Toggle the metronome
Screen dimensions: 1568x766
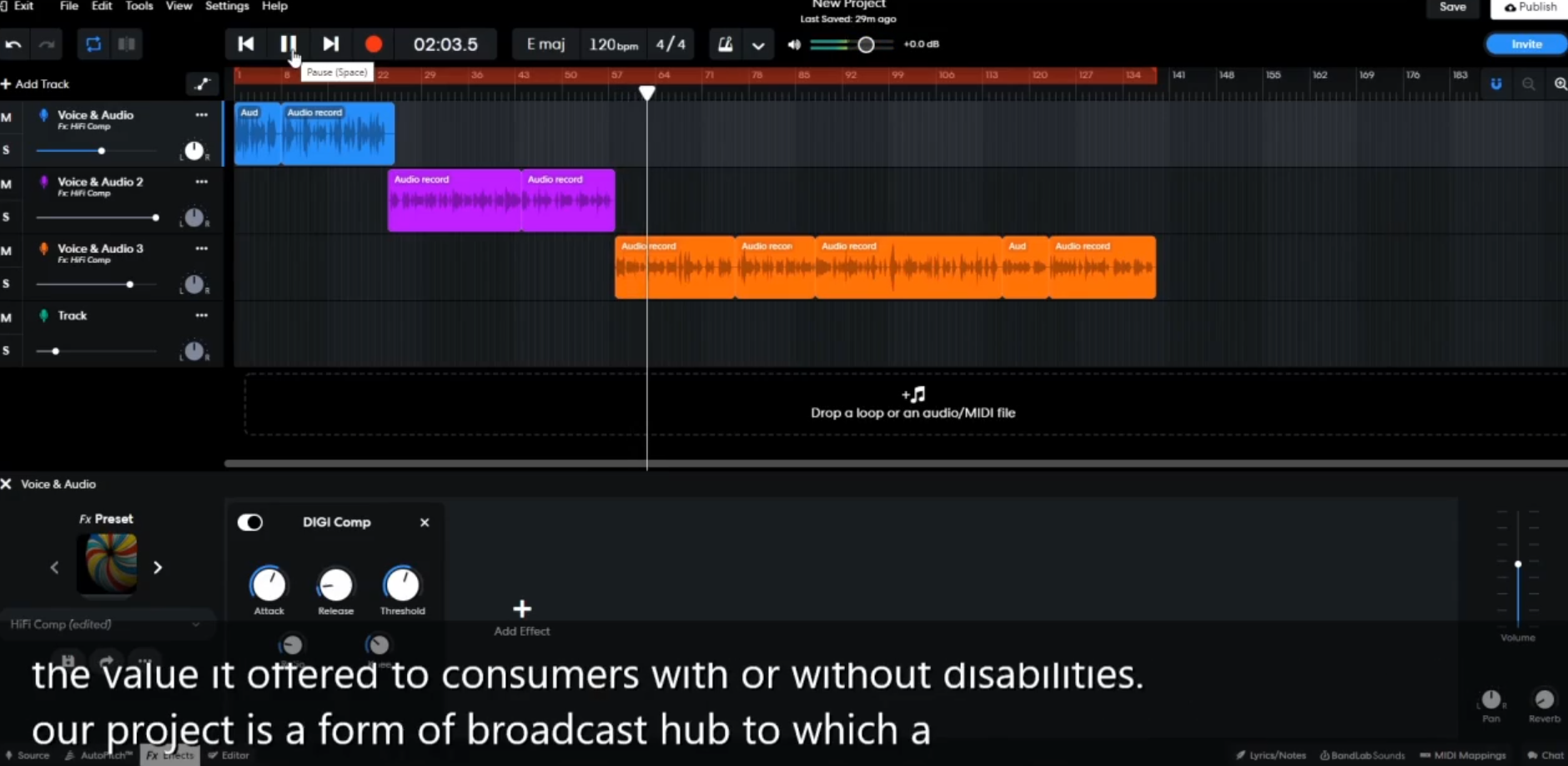pos(726,44)
